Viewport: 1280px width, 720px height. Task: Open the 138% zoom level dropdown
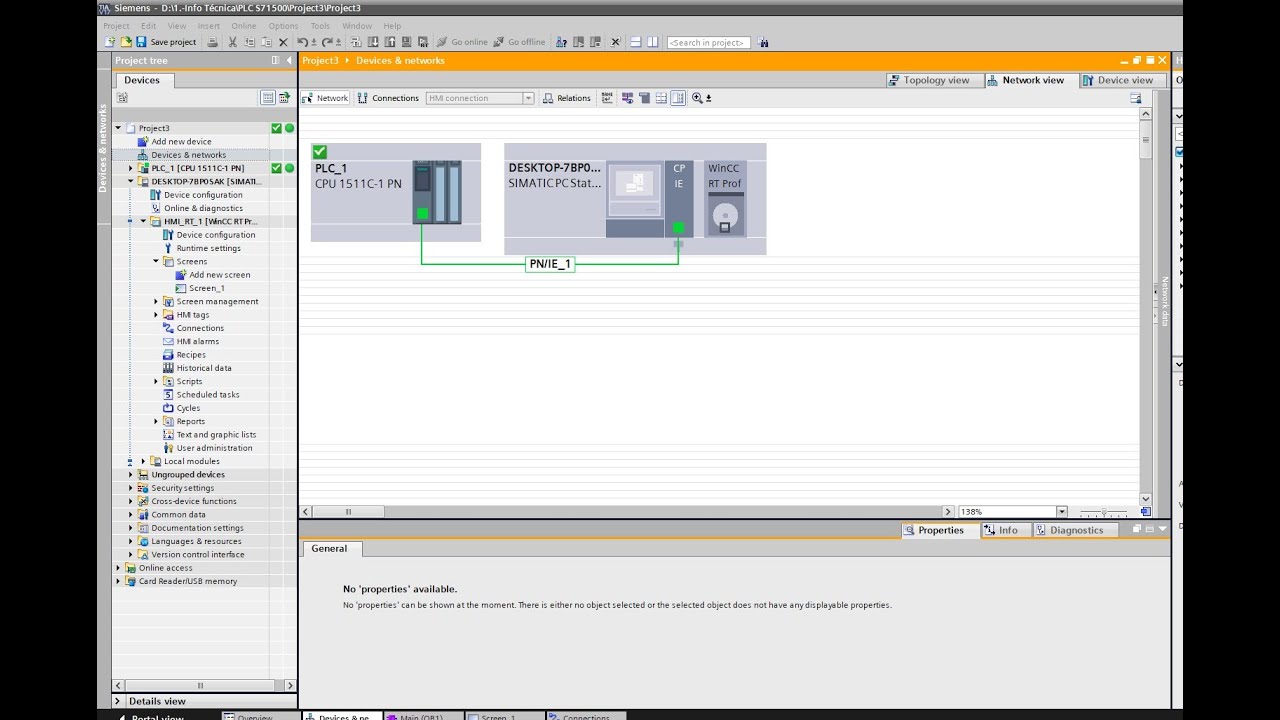[1062, 512]
